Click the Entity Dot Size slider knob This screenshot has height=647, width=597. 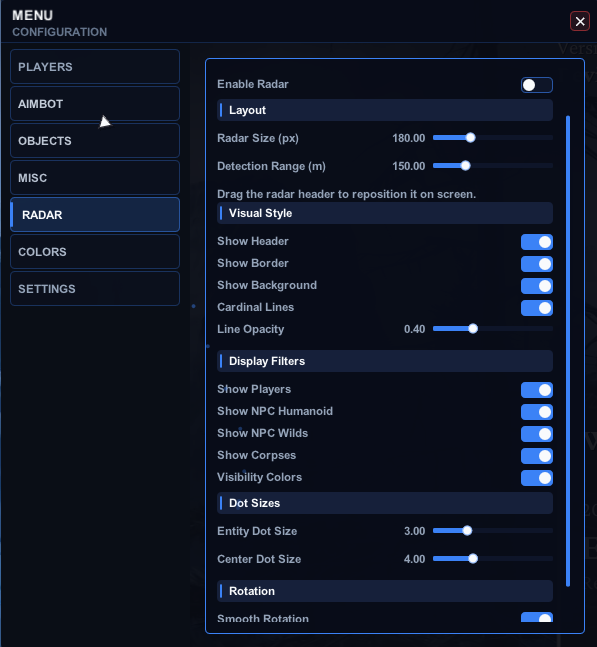pos(467,531)
